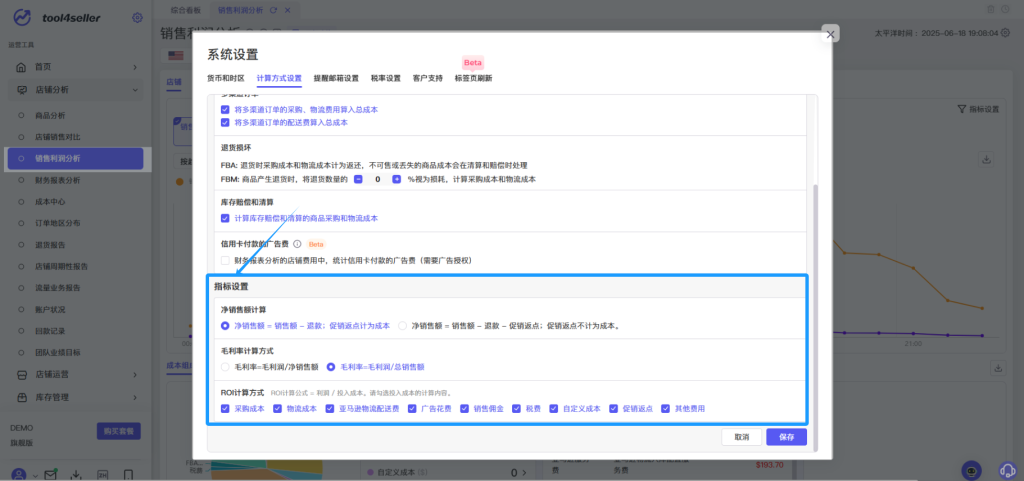The height and width of the screenshot is (481, 1024).
Task: Select 毛利率=毛利润/净销售额 radio
Action: coord(225,367)
